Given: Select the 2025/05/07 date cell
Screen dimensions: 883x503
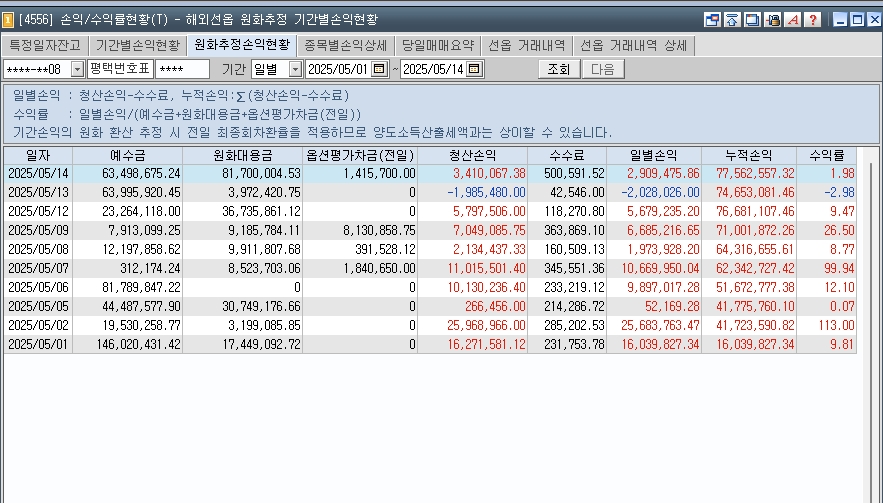Looking at the screenshot, I should (38, 269).
